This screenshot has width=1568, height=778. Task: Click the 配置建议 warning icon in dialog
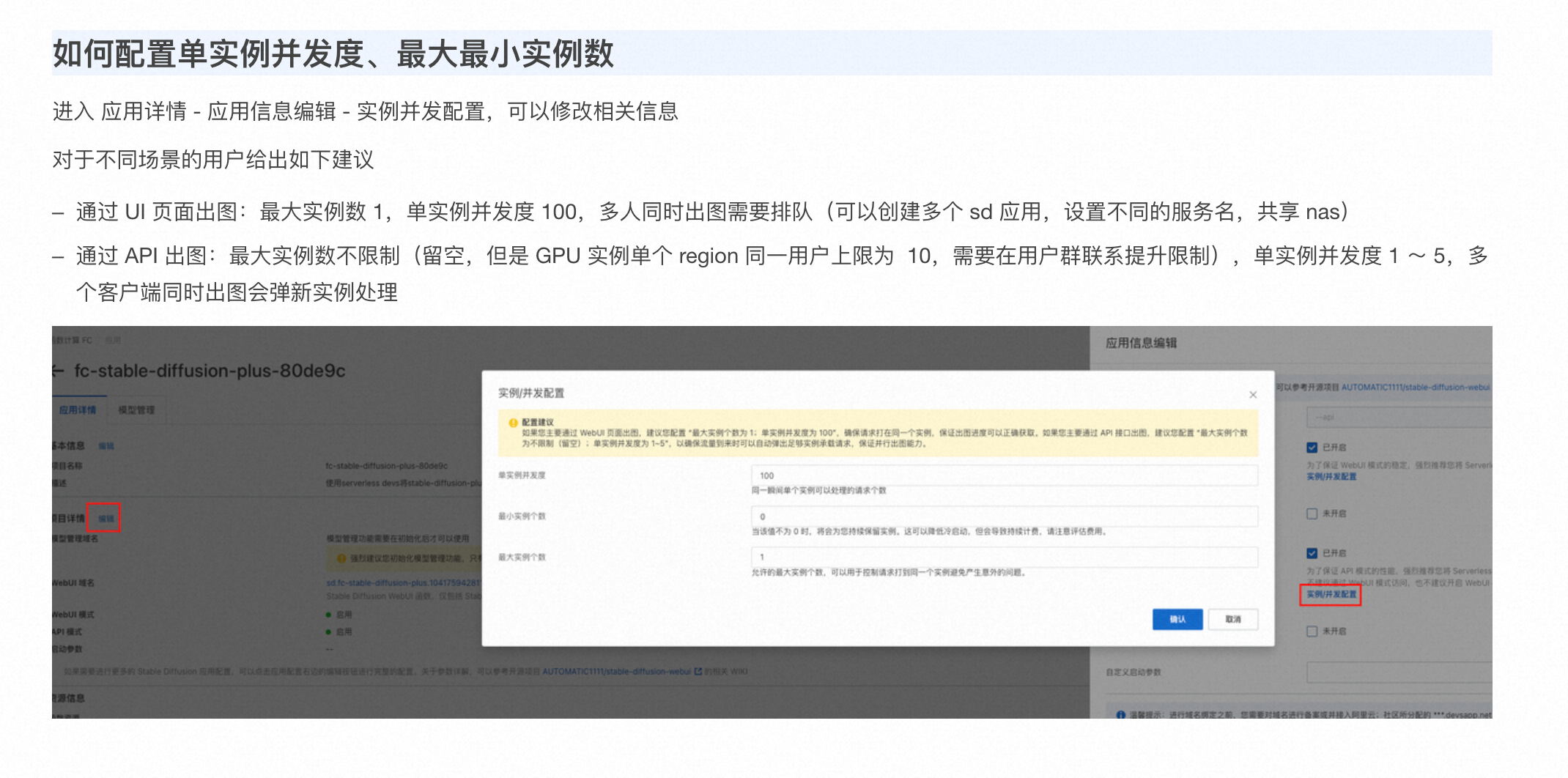(513, 423)
